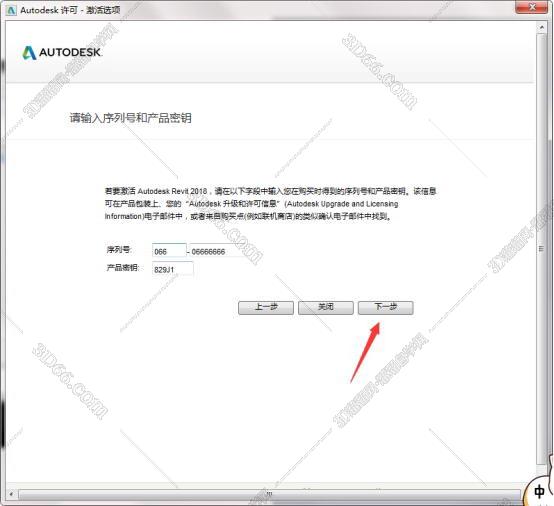
Task: Close the Autodesk license window
Action: point(532,7)
